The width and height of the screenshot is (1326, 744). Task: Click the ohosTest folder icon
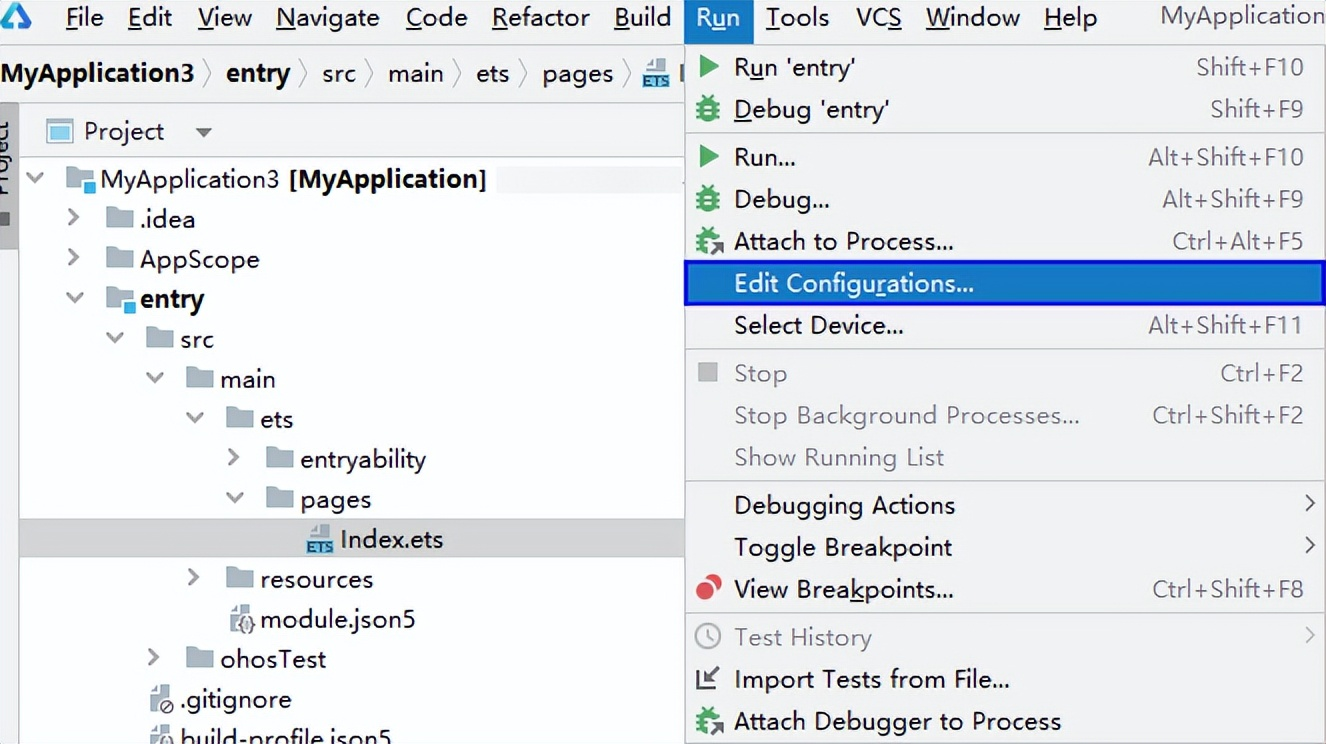click(200, 658)
